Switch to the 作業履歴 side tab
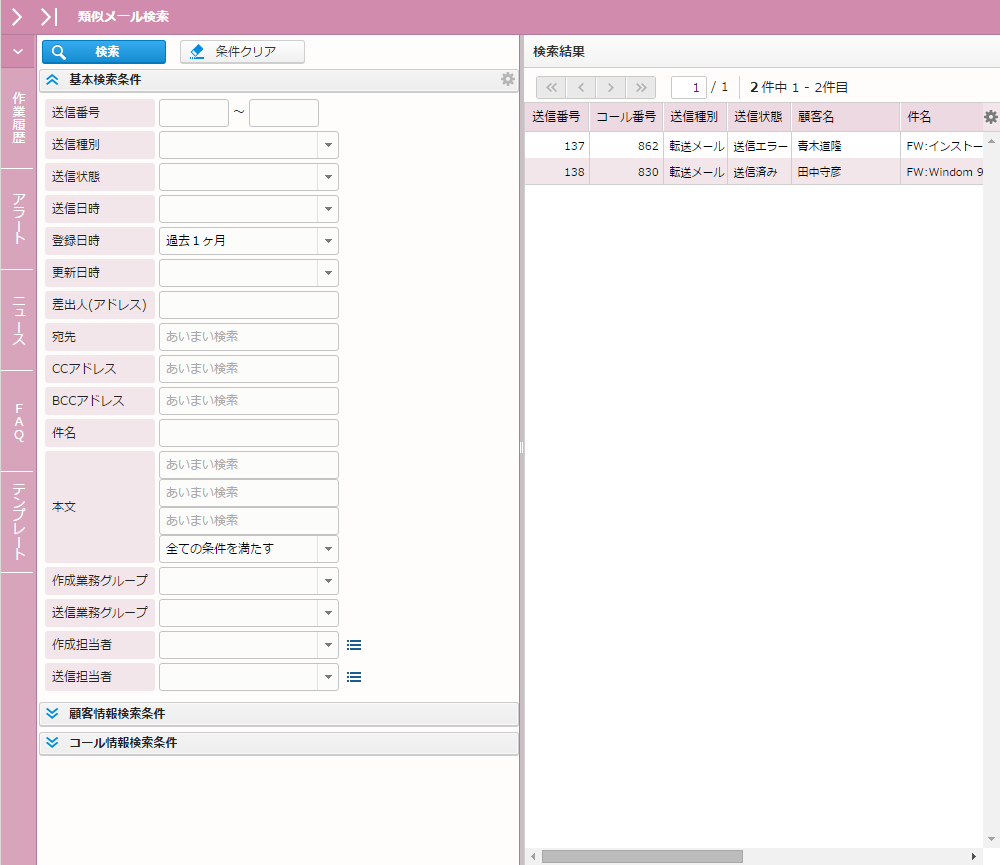This screenshot has height=865, width=1000. (x=18, y=118)
